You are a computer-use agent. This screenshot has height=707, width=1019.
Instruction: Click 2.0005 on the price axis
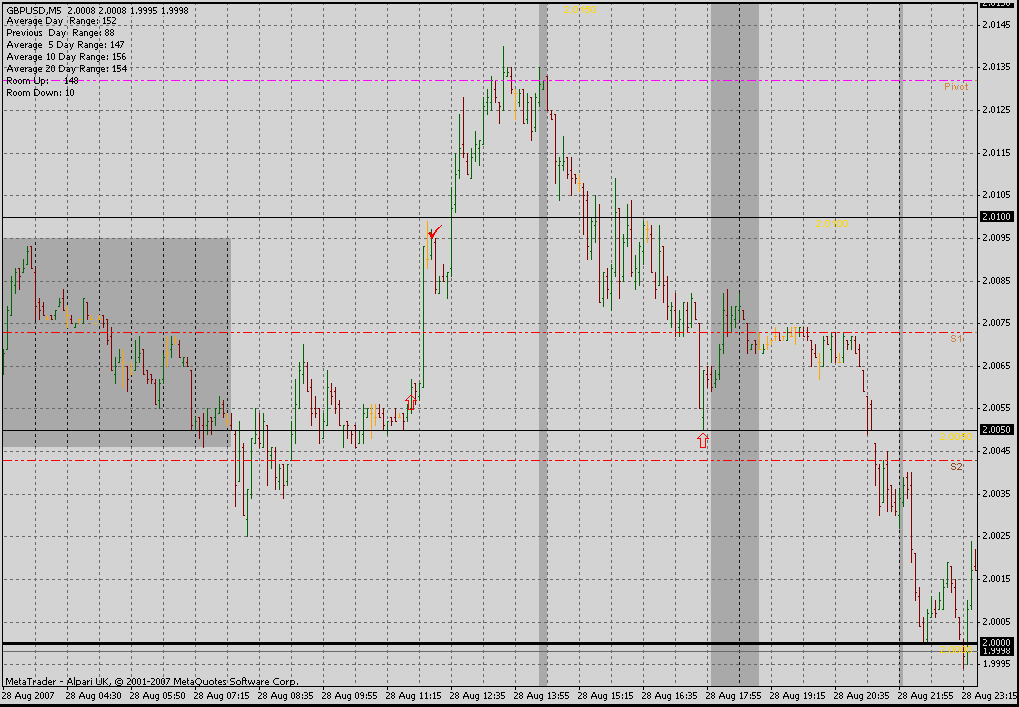point(997,622)
